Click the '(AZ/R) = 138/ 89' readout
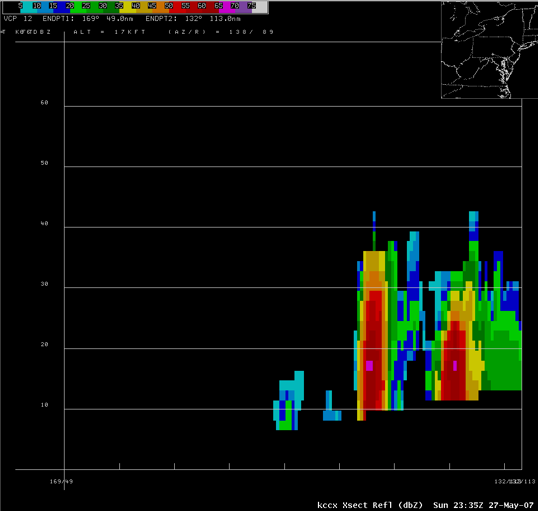 [x=221, y=32]
